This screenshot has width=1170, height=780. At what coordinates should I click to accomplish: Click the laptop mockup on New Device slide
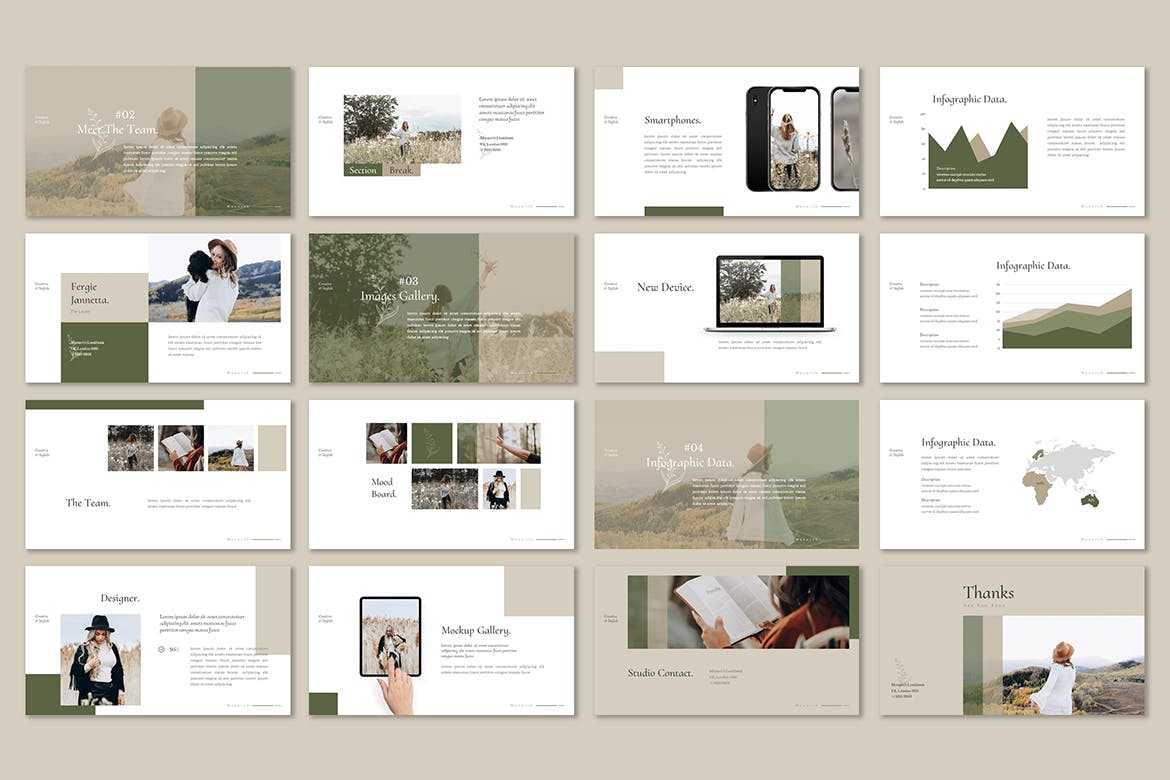[770, 294]
